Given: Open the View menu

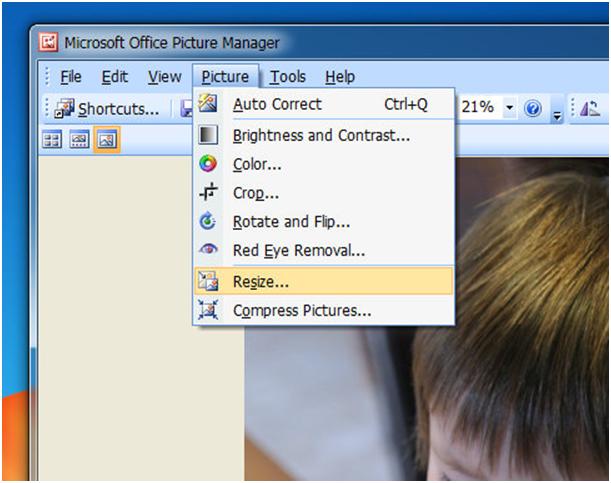Looking at the screenshot, I should pyautogui.click(x=164, y=77).
